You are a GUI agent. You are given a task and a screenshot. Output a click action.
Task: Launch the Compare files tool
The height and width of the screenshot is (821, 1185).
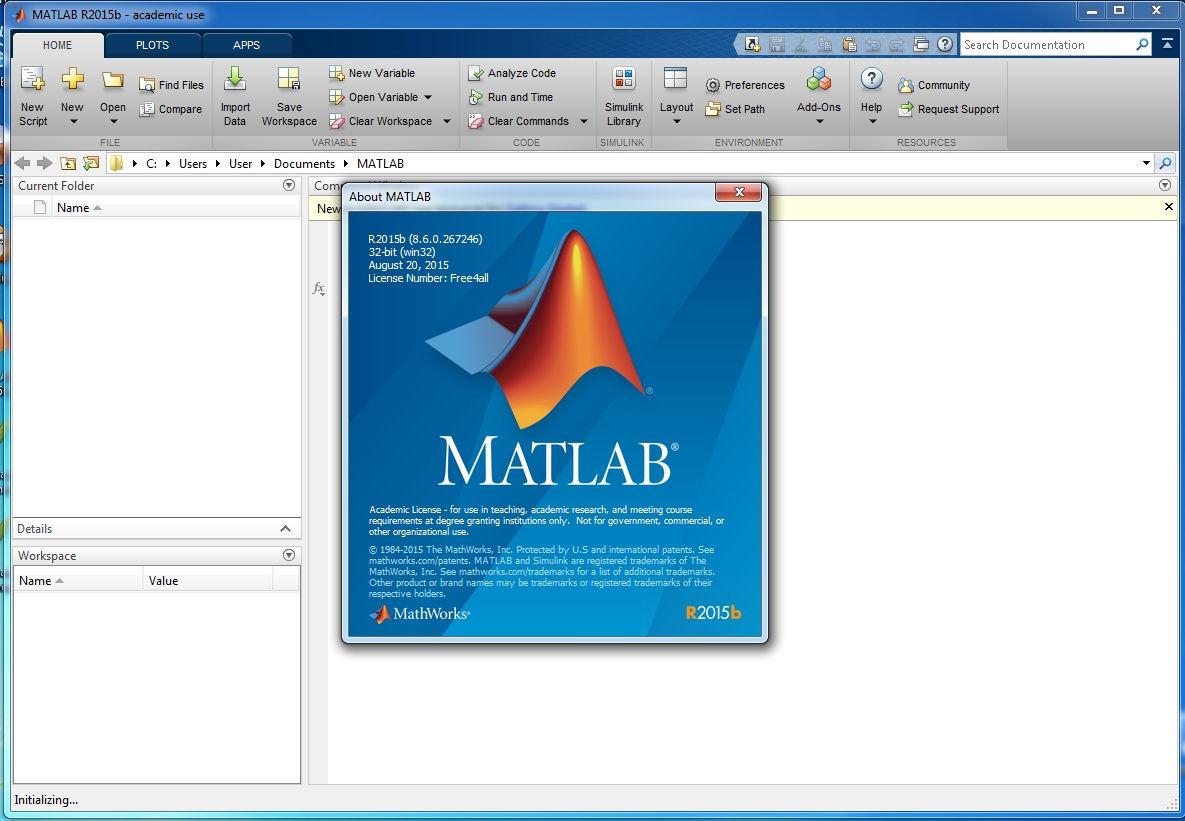click(171, 109)
